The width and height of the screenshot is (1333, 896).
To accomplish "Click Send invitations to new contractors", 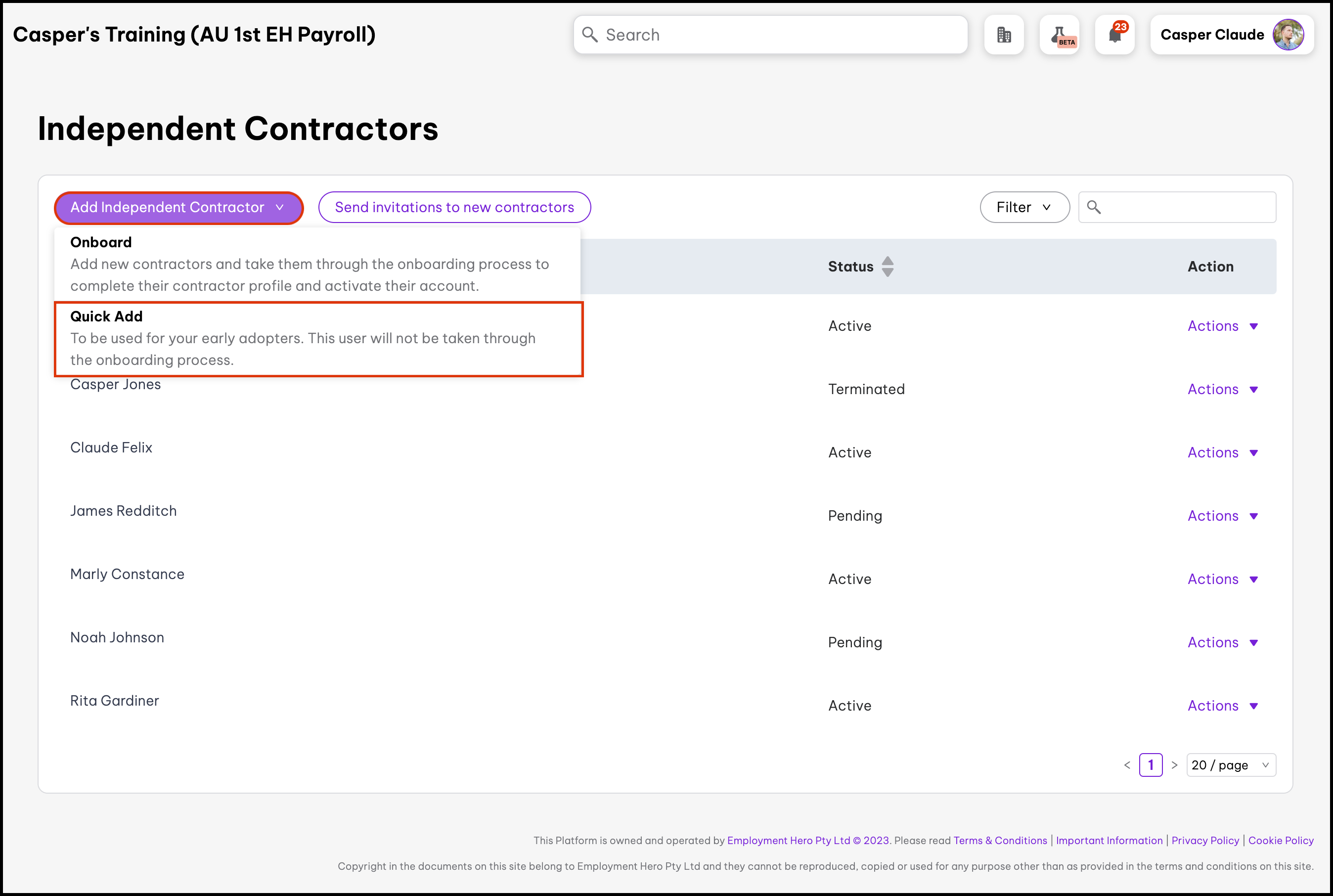I will tap(454, 207).
